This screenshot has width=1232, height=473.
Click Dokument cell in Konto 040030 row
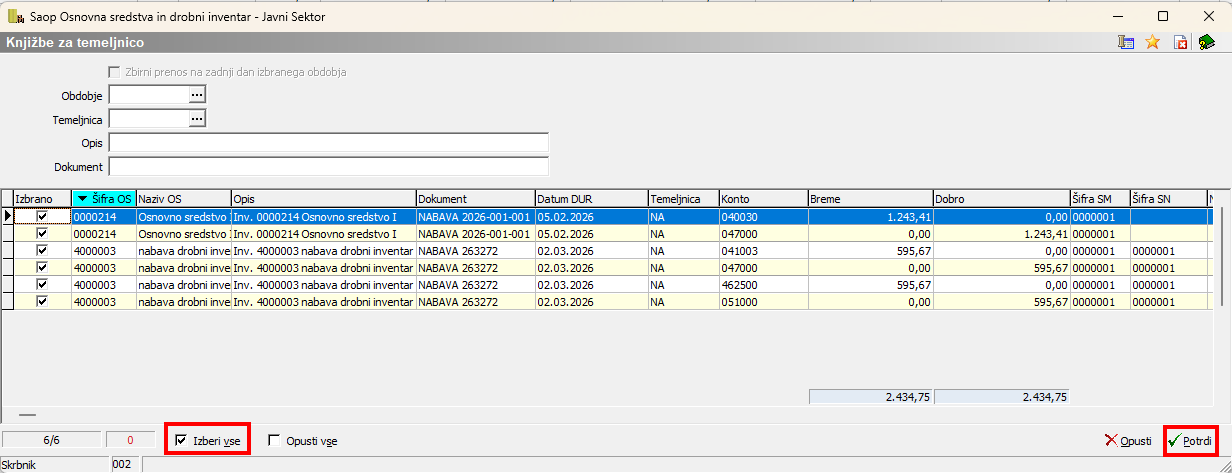(475, 216)
